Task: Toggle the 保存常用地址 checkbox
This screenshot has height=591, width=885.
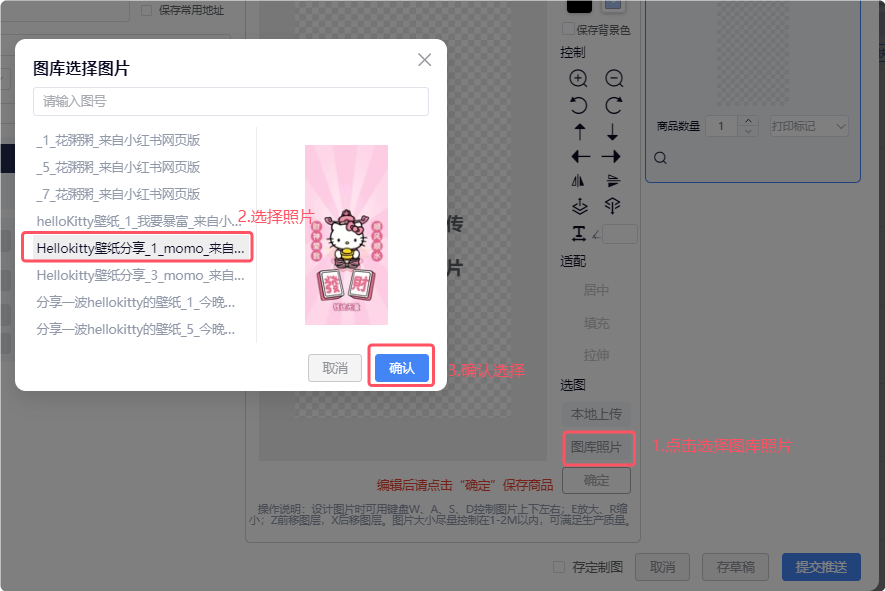Action: [x=146, y=10]
